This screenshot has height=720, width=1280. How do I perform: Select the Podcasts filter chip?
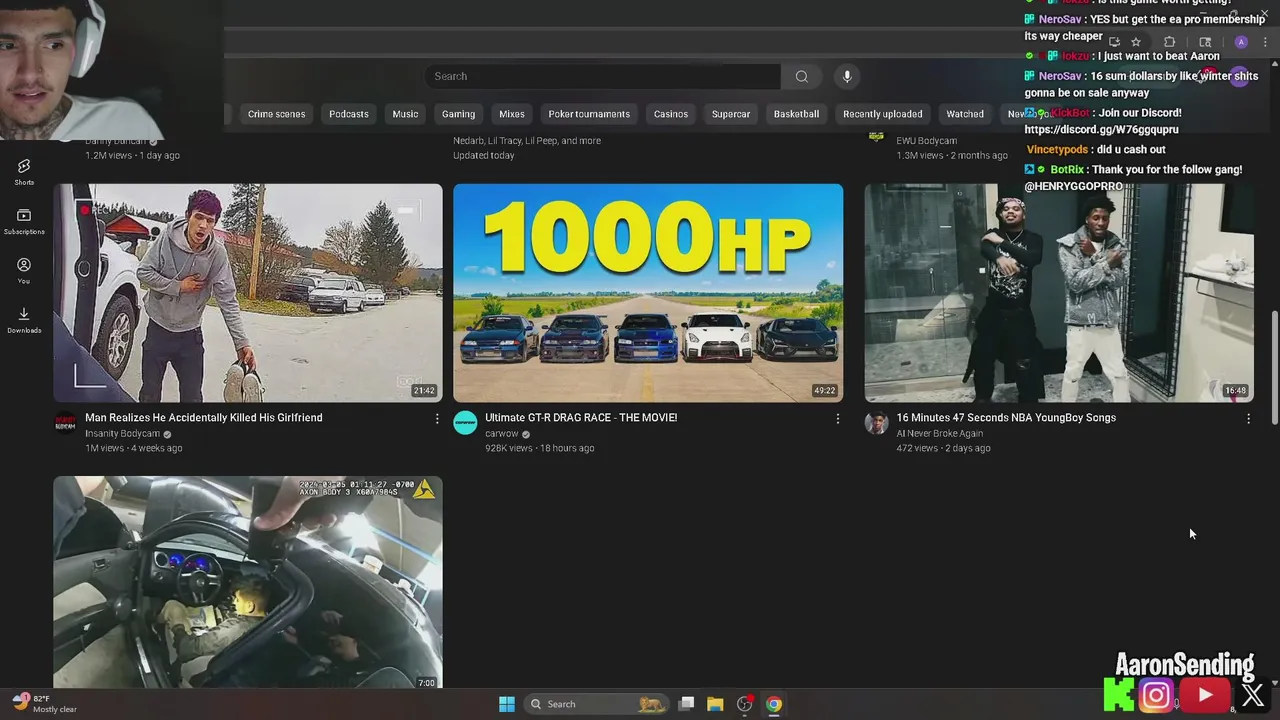coord(349,114)
